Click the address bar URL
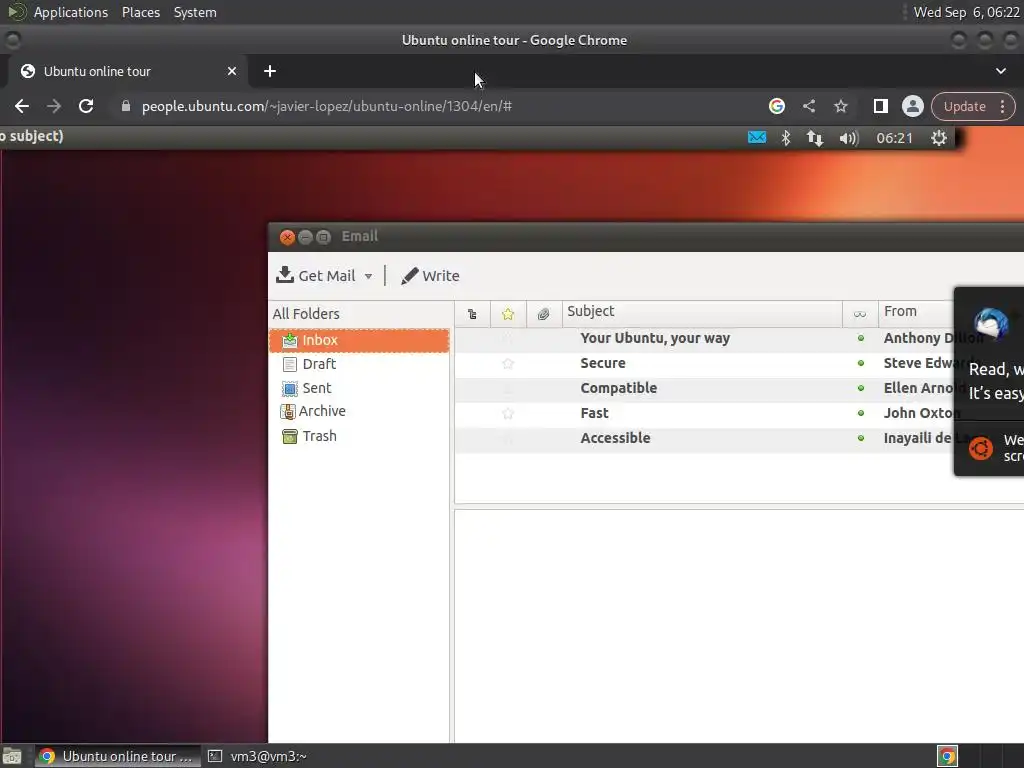Image resolution: width=1024 pixels, height=768 pixels. point(327,106)
